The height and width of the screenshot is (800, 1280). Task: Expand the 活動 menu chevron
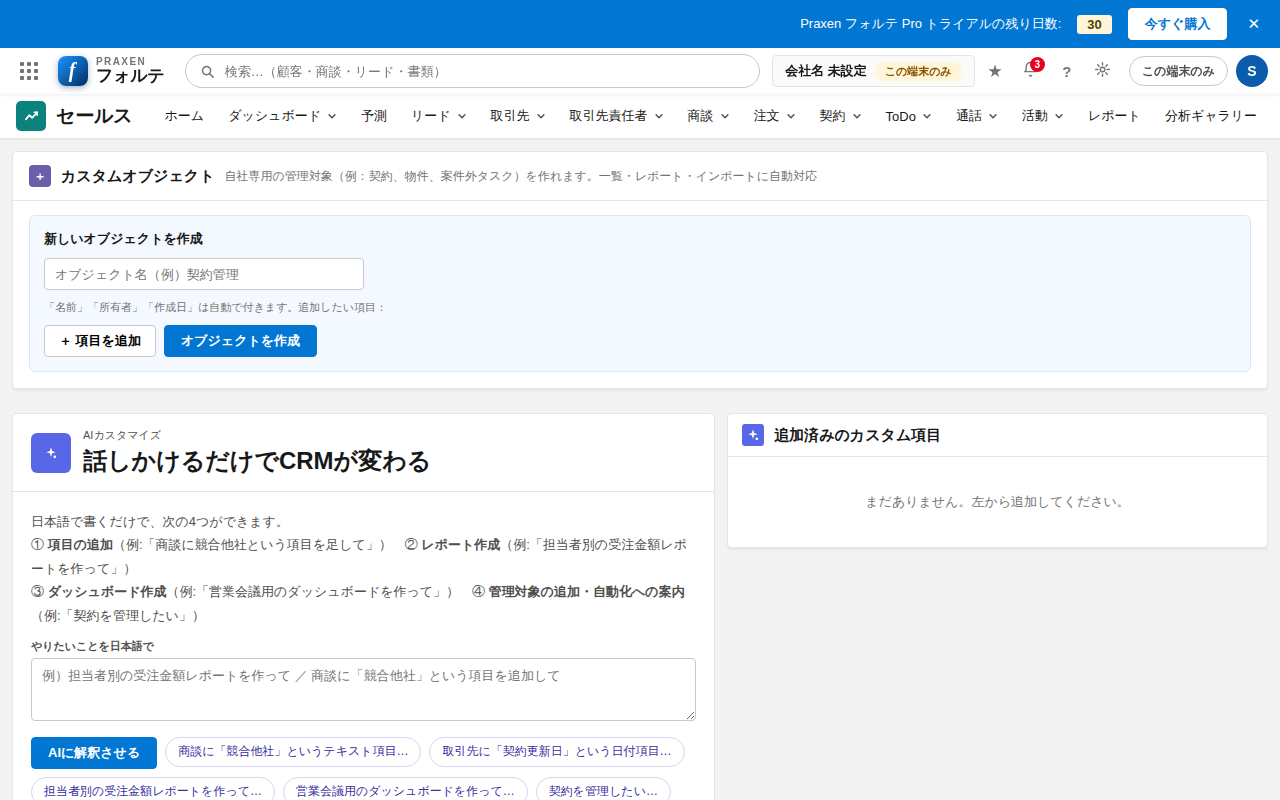pyautogui.click(x=1059, y=116)
